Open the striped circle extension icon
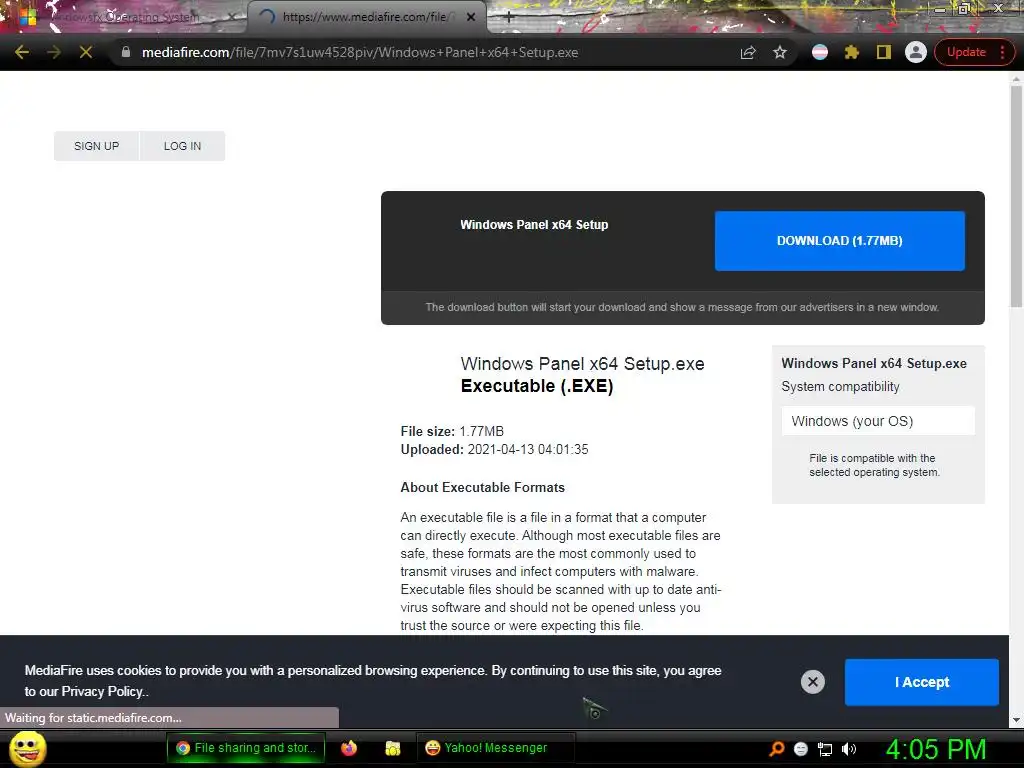 820,52
